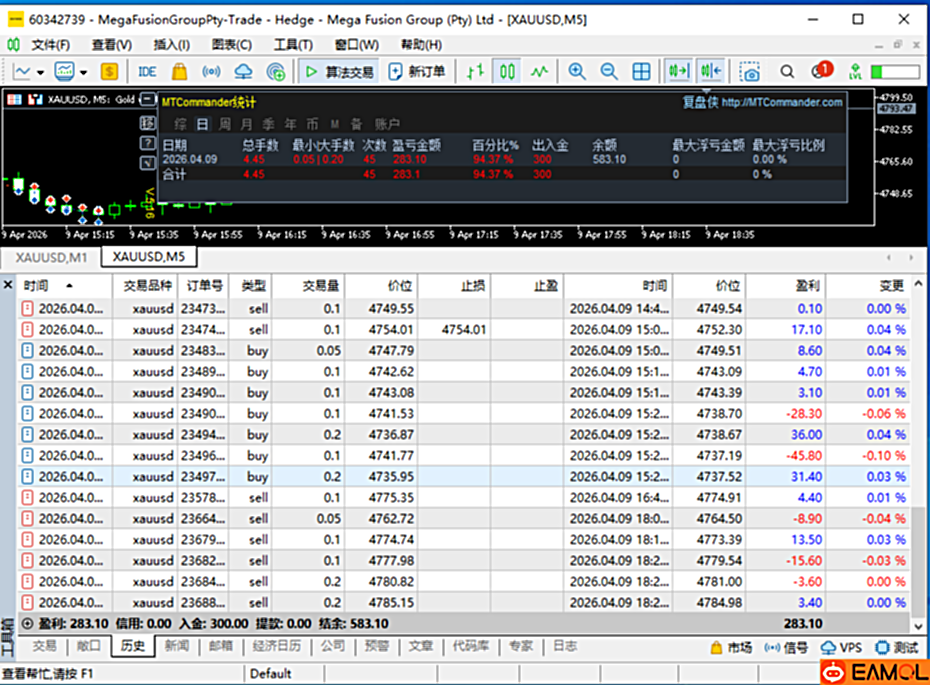Expand the chart type dropdown arrow

40,72
